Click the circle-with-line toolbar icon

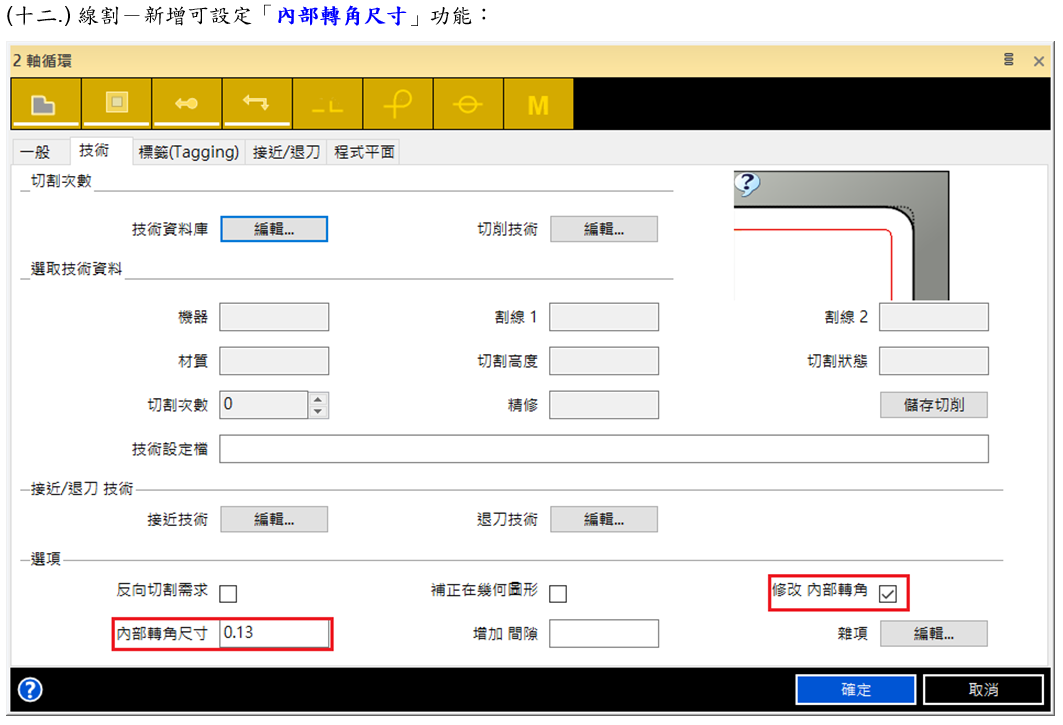point(467,104)
